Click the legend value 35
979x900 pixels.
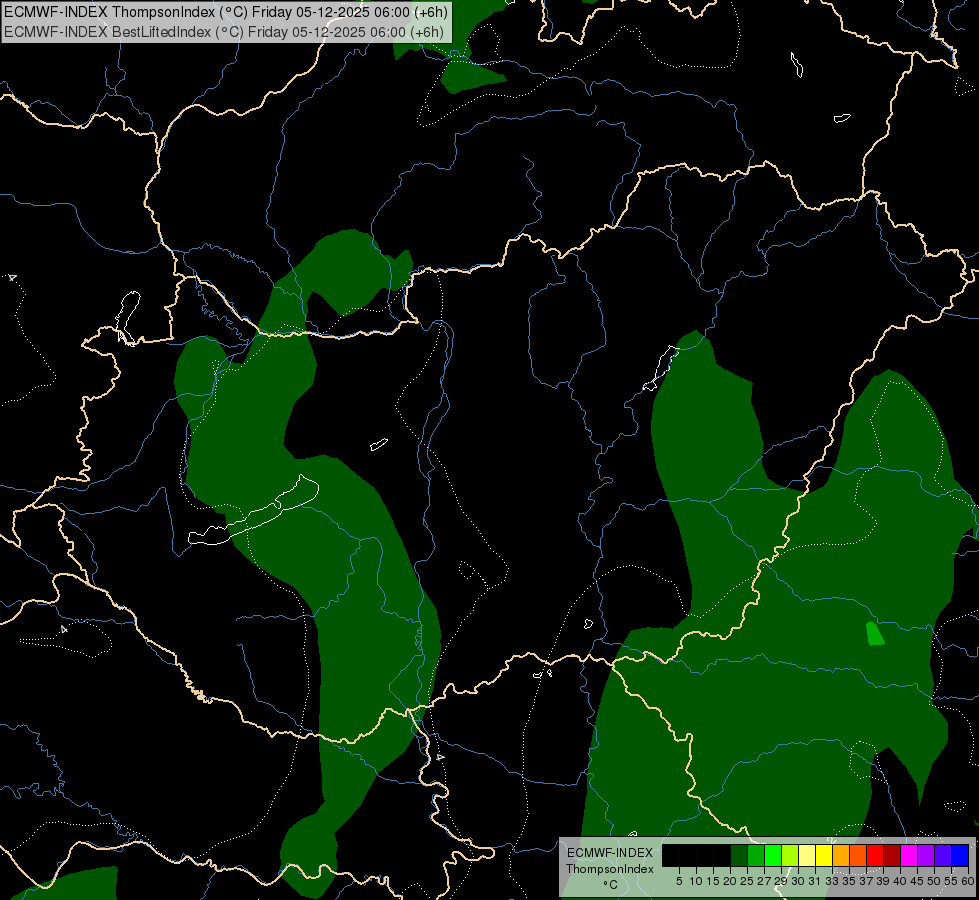pos(850,881)
